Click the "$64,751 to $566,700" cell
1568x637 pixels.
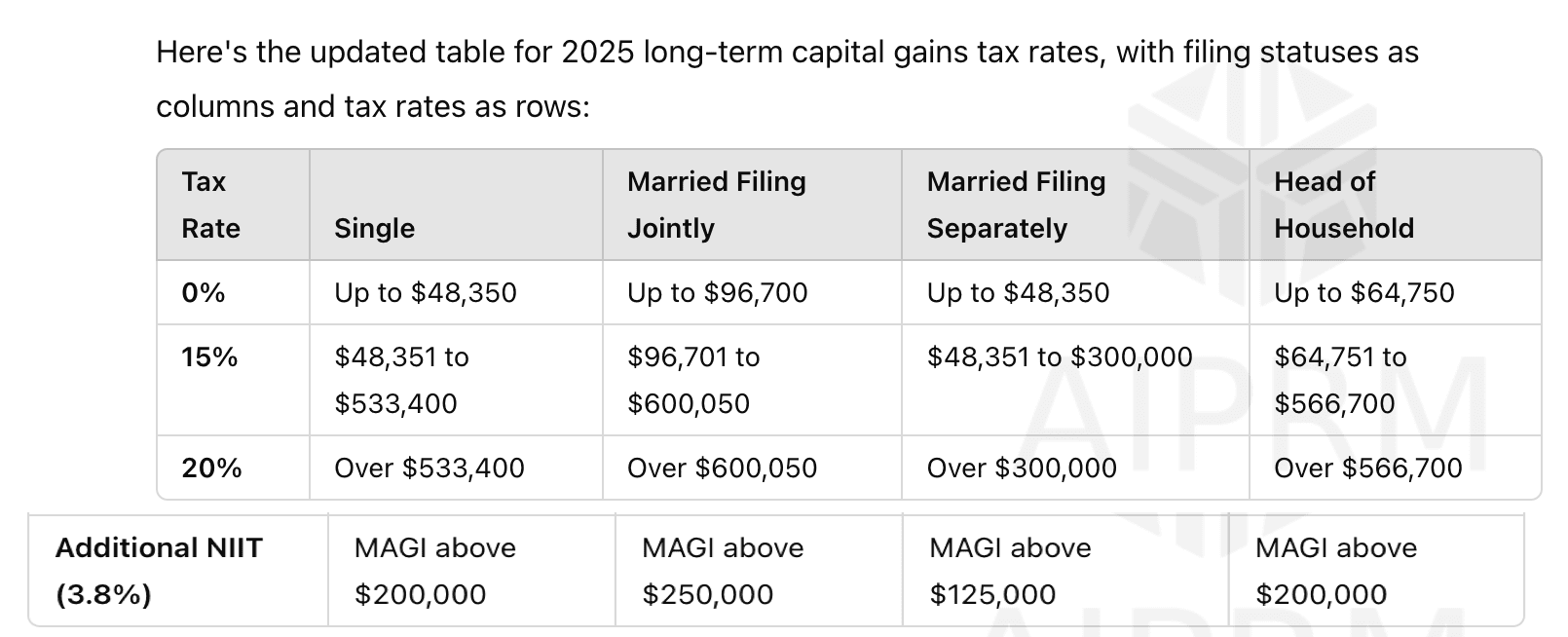click(x=1340, y=380)
